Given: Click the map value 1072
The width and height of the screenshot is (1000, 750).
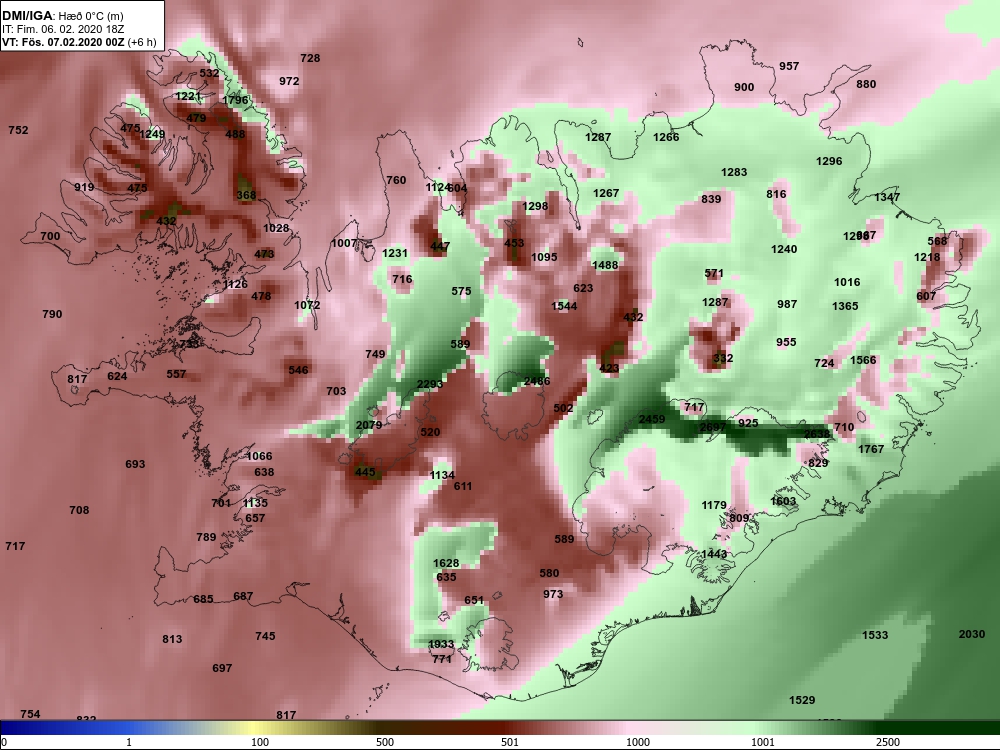Looking at the screenshot, I should [307, 305].
